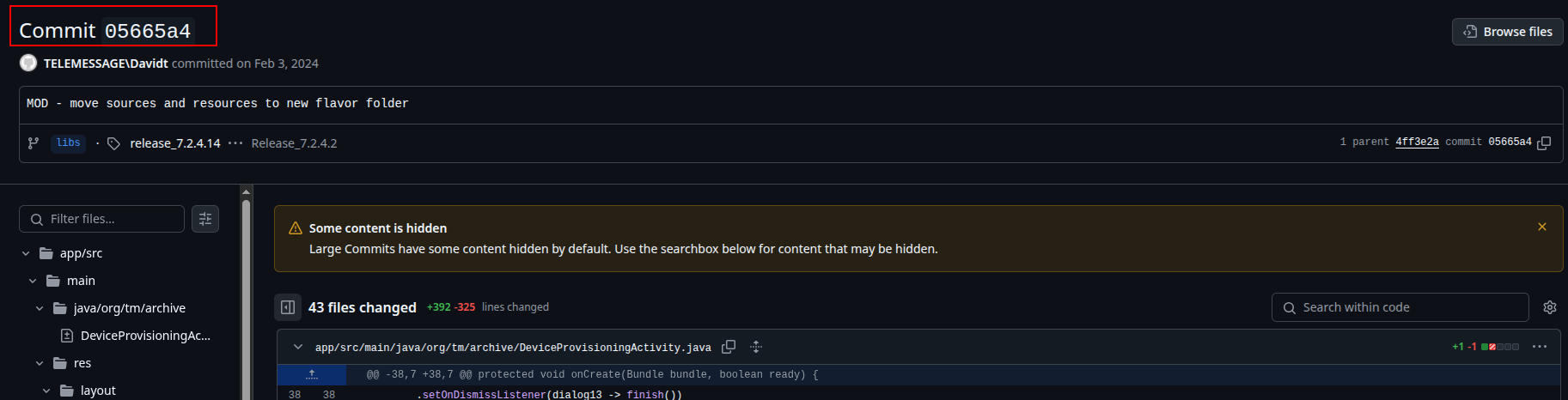Dismiss the hidden content warning

(1542, 227)
